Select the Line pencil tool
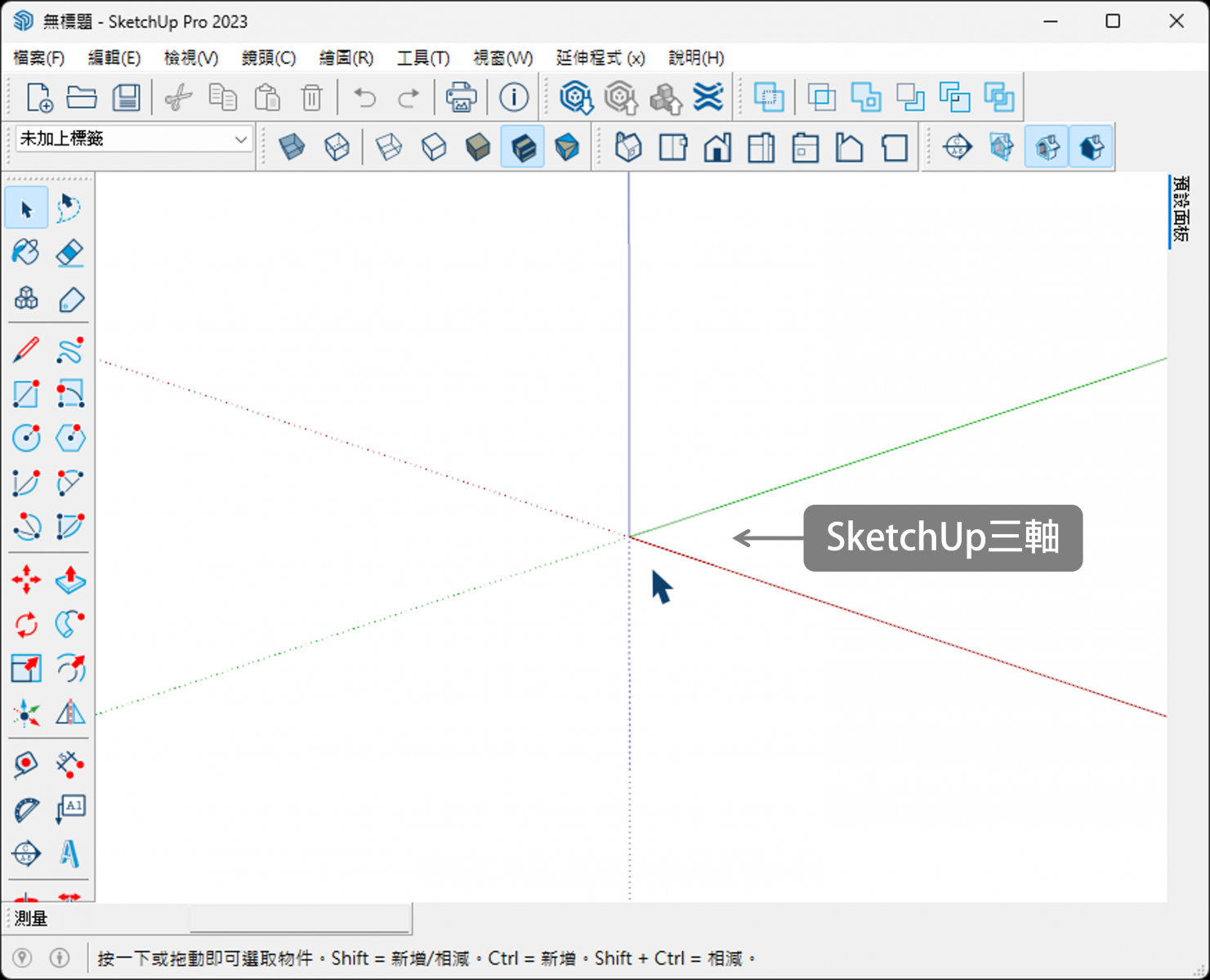Image resolution: width=1210 pixels, height=980 pixels. pos(26,350)
